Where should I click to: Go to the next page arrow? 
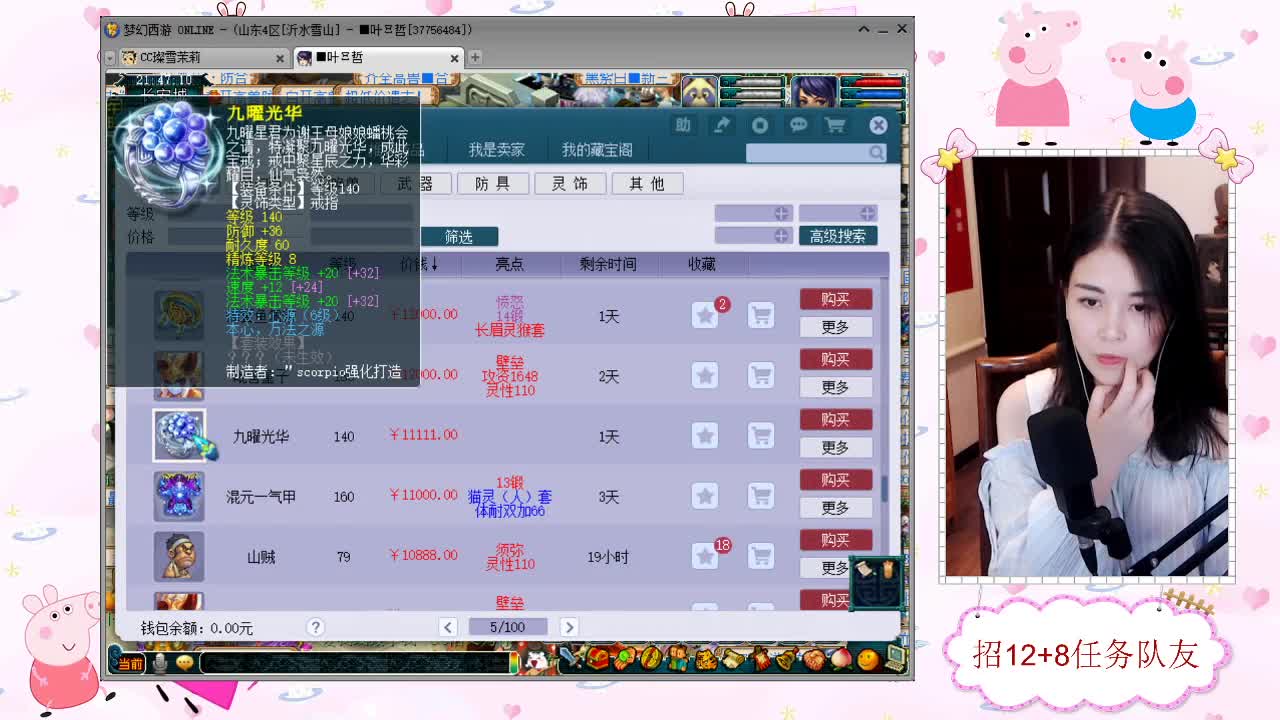pos(569,627)
